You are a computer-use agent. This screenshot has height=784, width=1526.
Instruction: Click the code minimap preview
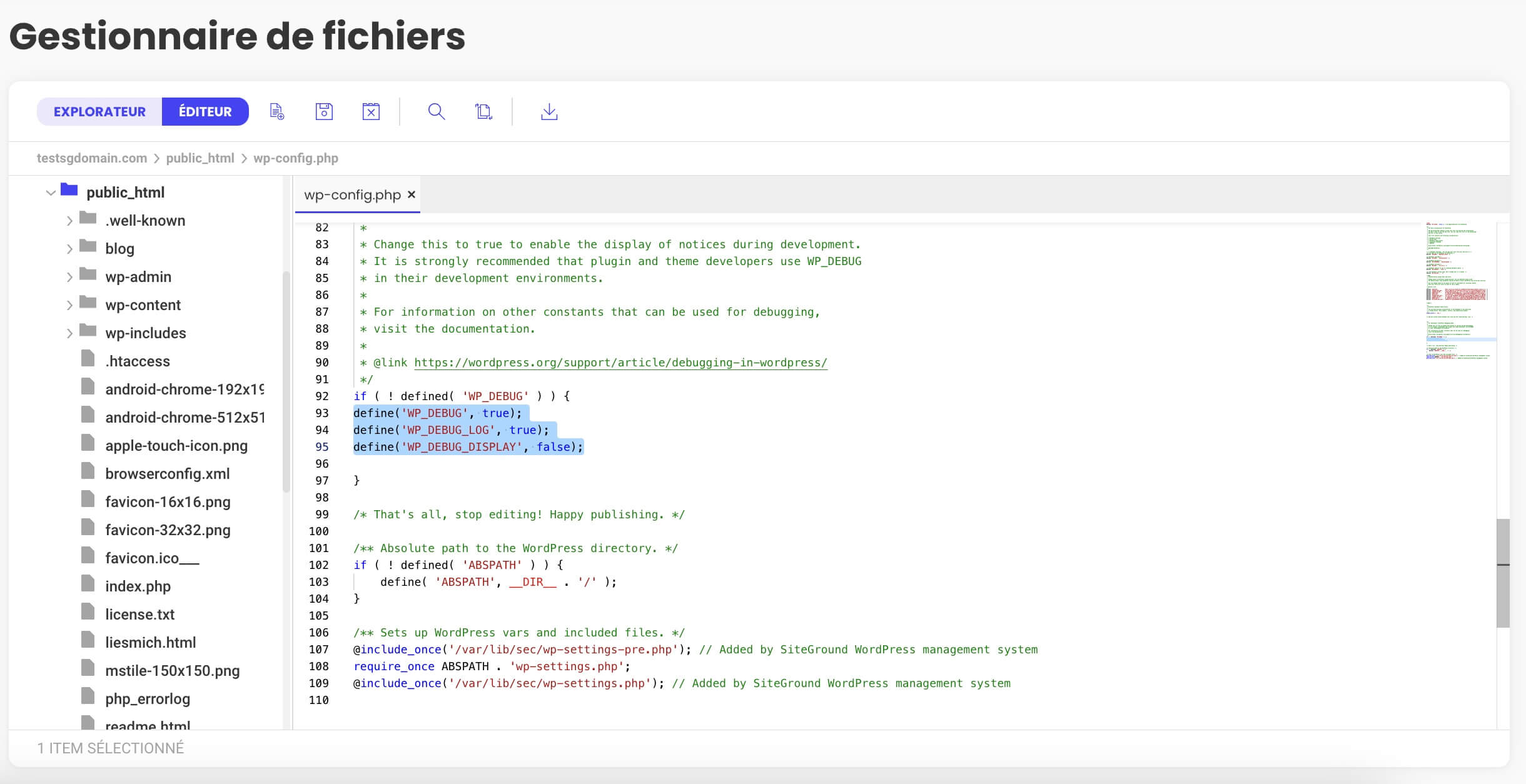tap(1460, 291)
